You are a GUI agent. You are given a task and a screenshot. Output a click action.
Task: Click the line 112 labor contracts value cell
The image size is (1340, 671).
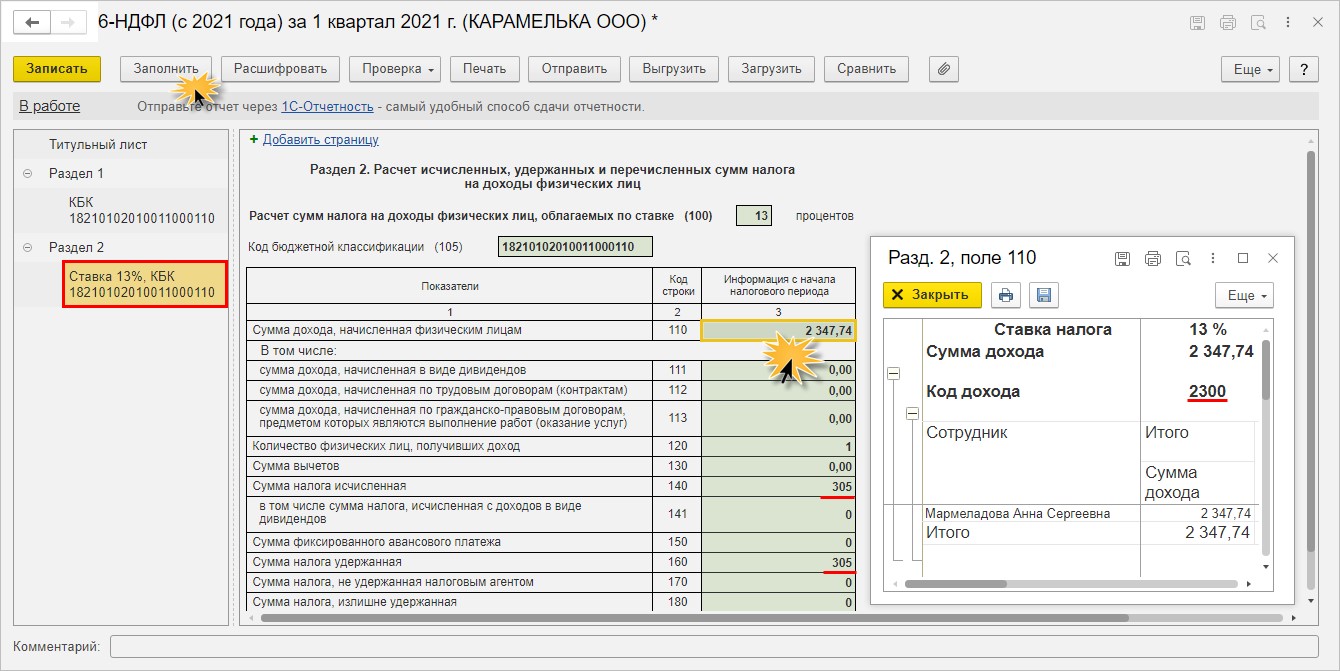(x=779, y=390)
